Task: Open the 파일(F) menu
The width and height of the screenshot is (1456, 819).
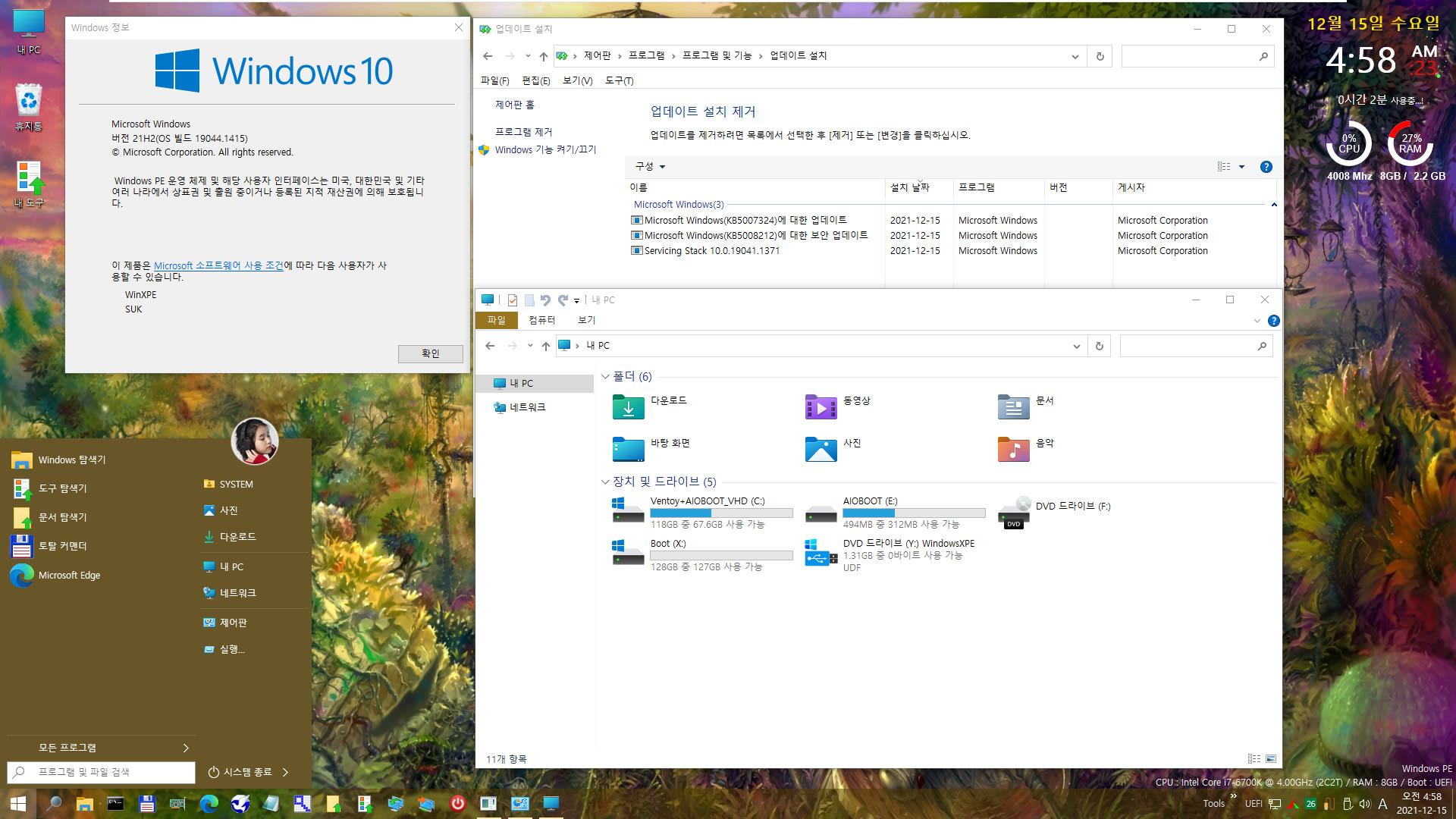Action: [x=494, y=80]
